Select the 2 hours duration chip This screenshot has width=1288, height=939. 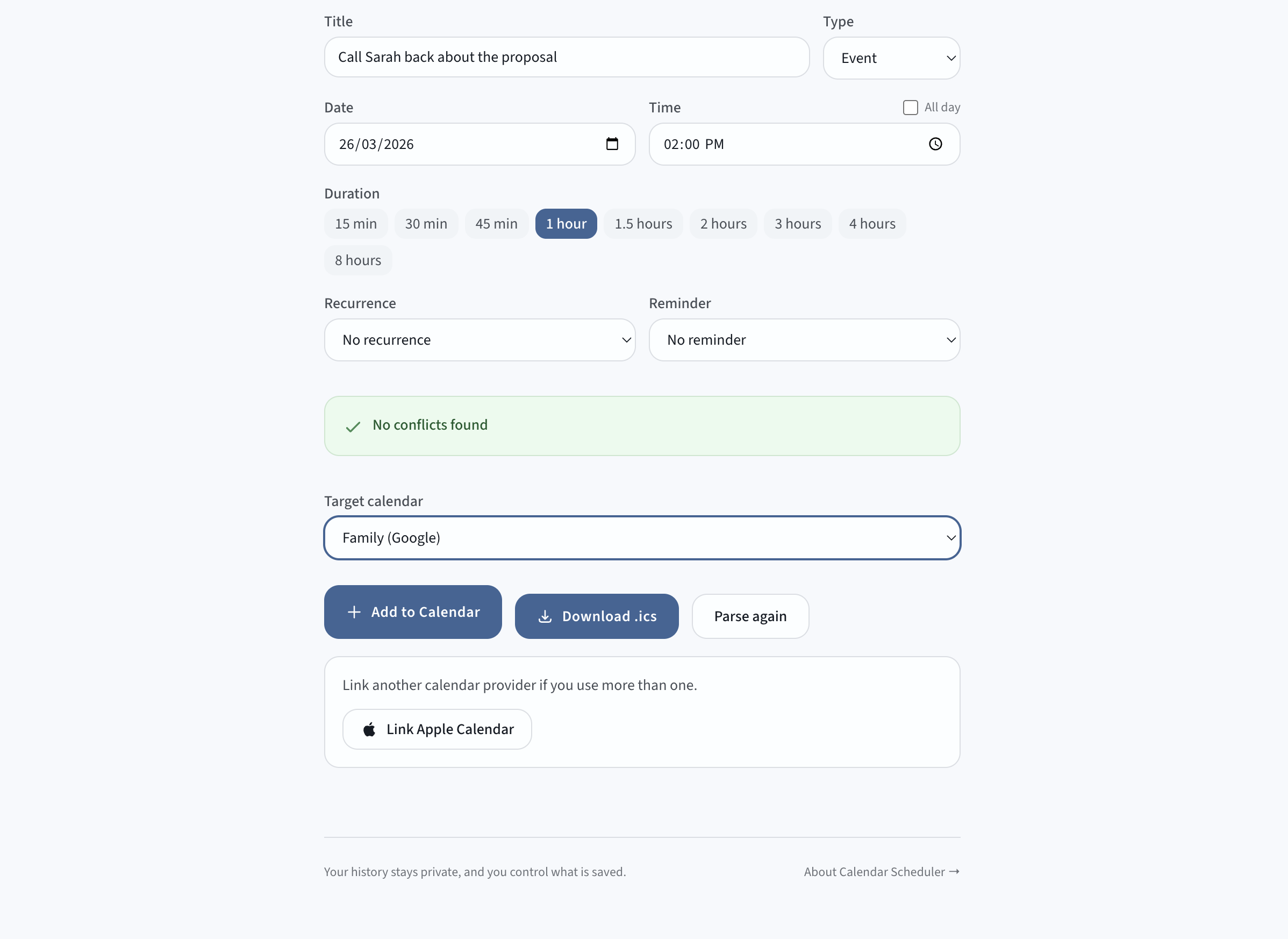(723, 224)
